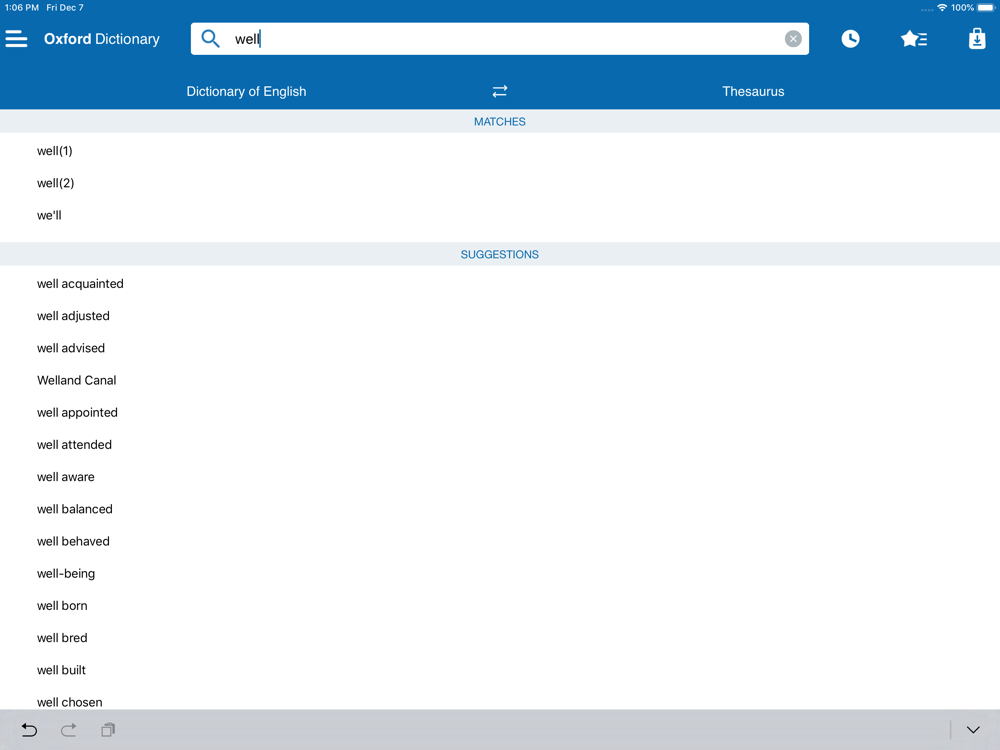Tap the SUGGESTIONS section header

tap(500, 254)
